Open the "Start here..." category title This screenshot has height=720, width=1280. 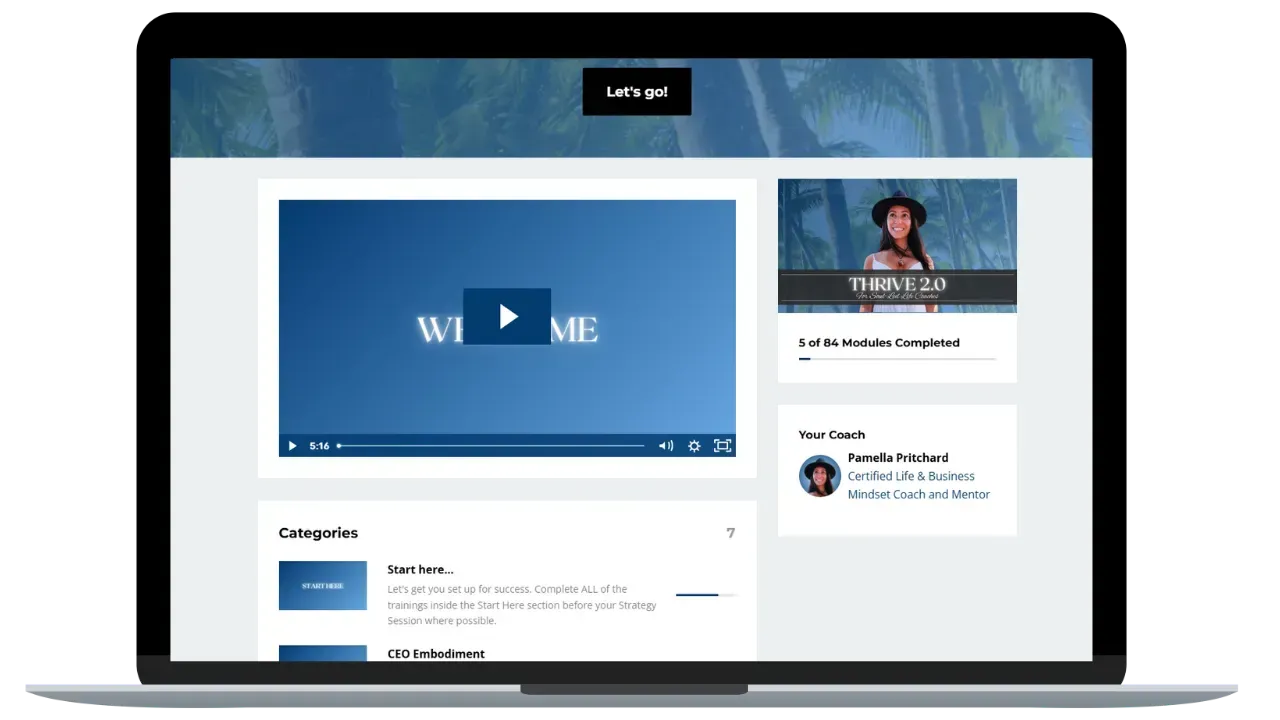(x=420, y=570)
